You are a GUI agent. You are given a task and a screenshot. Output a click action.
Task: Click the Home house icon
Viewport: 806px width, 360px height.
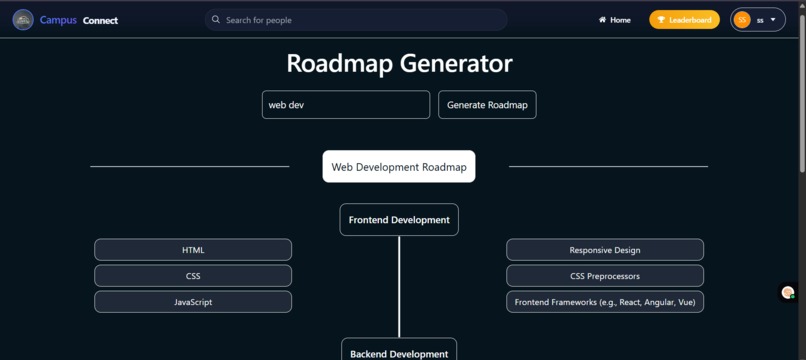pos(602,20)
